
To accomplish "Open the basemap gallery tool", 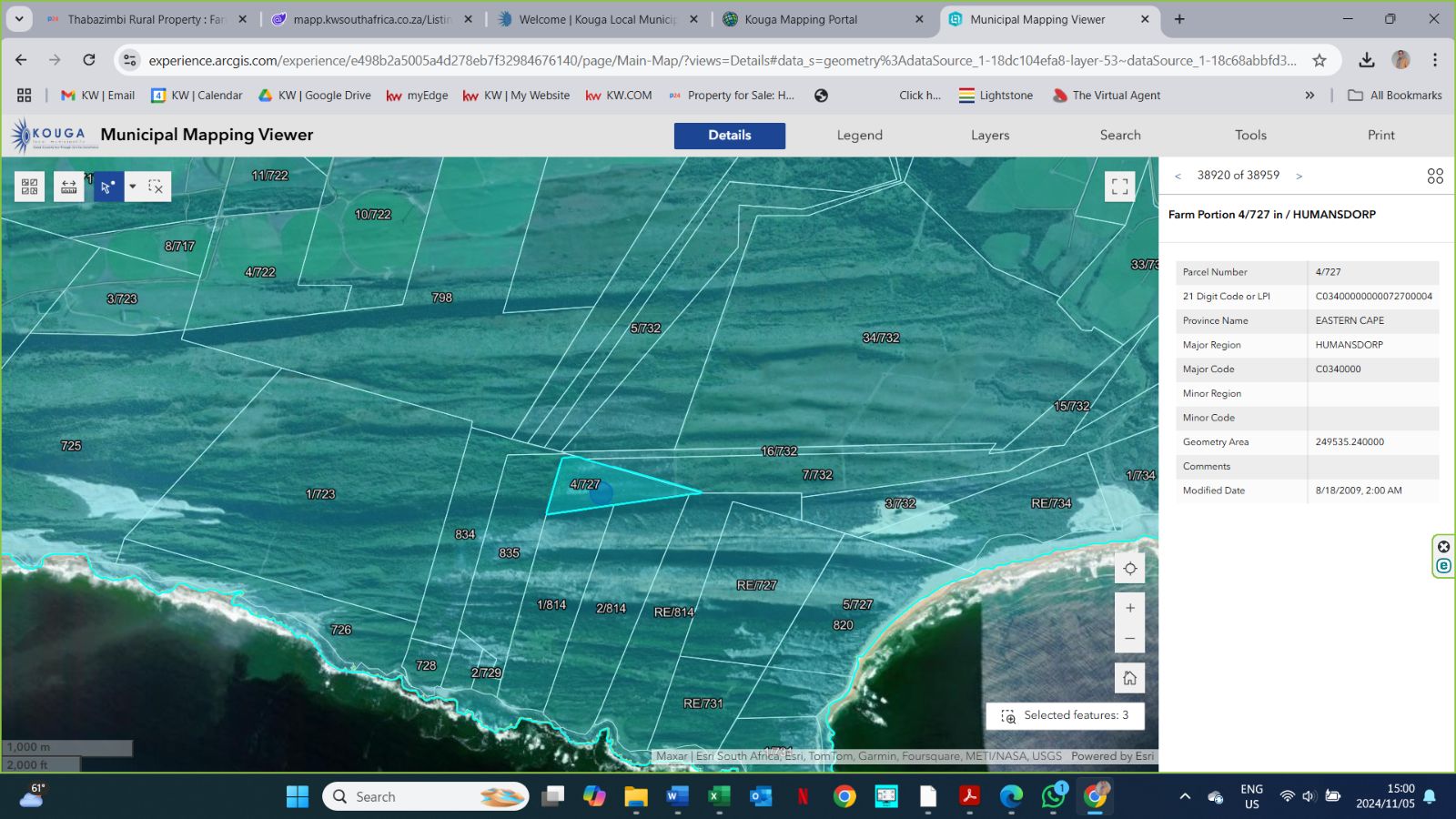I will [x=29, y=187].
